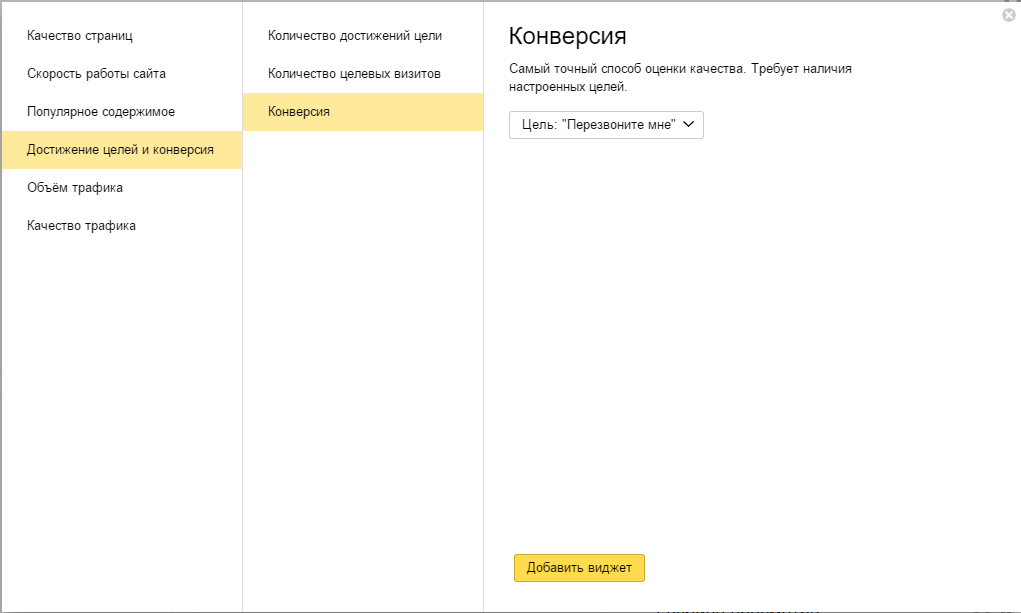Select the highlighted 'Конверсия' widget type item
Image resolution: width=1021 pixels, height=613 pixels.
point(363,112)
